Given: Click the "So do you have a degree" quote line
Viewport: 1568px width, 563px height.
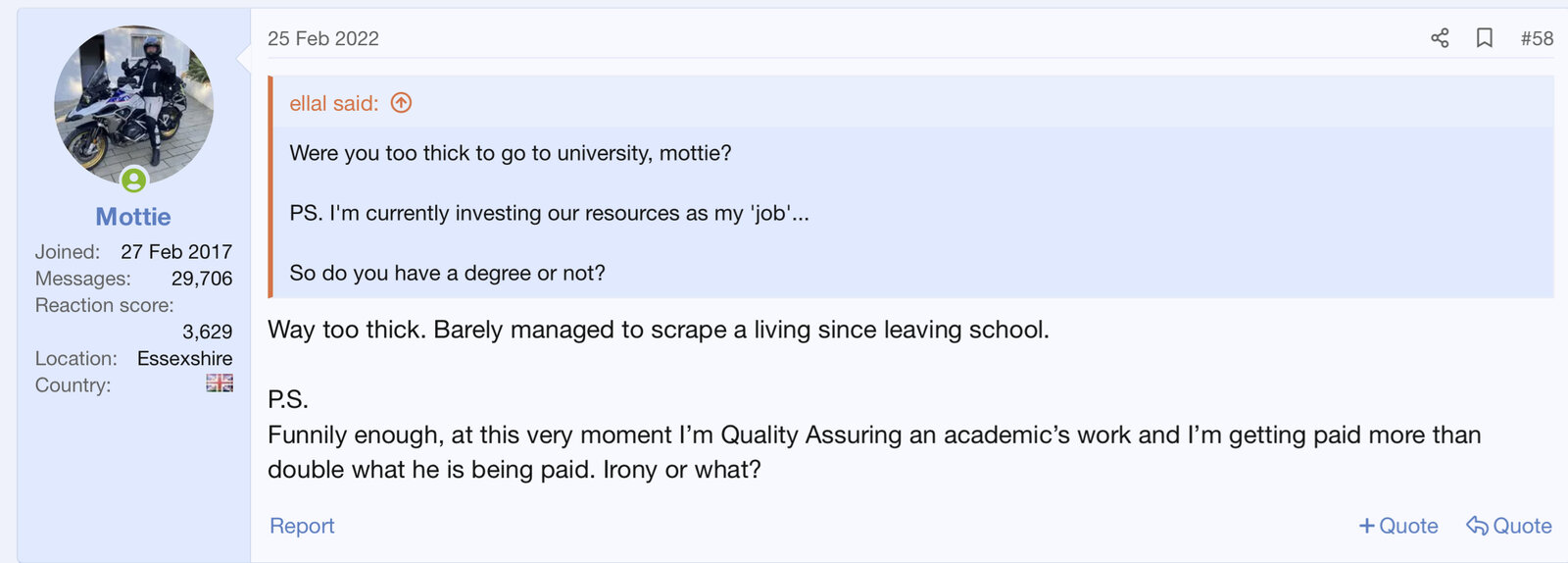Looking at the screenshot, I should pos(447,273).
